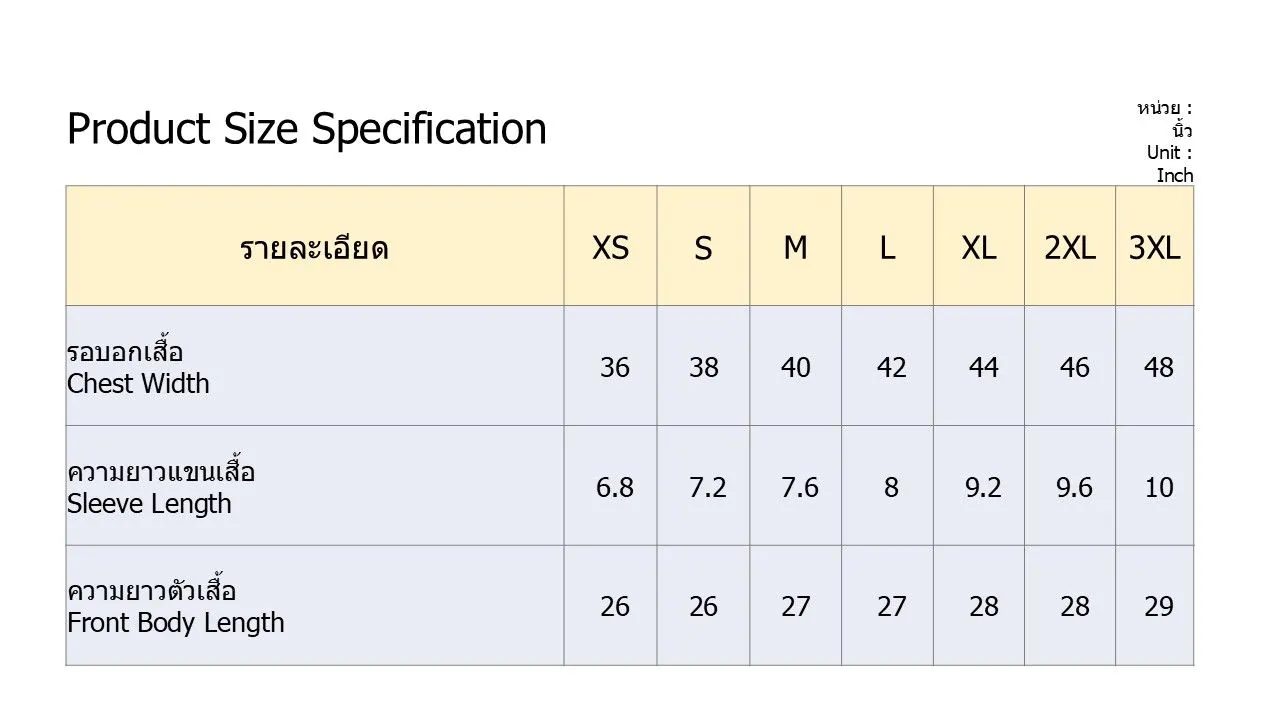
Task: Click the 3XL size column header
Action: click(1155, 247)
